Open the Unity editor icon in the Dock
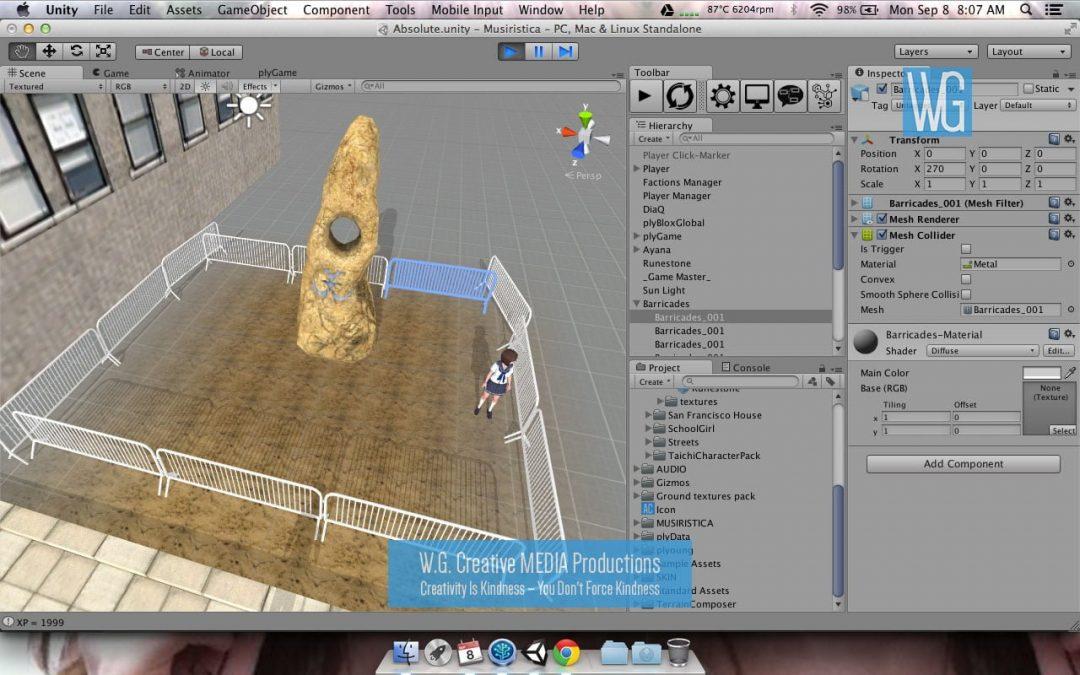The width and height of the screenshot is (1080, 675). (534, 653)
